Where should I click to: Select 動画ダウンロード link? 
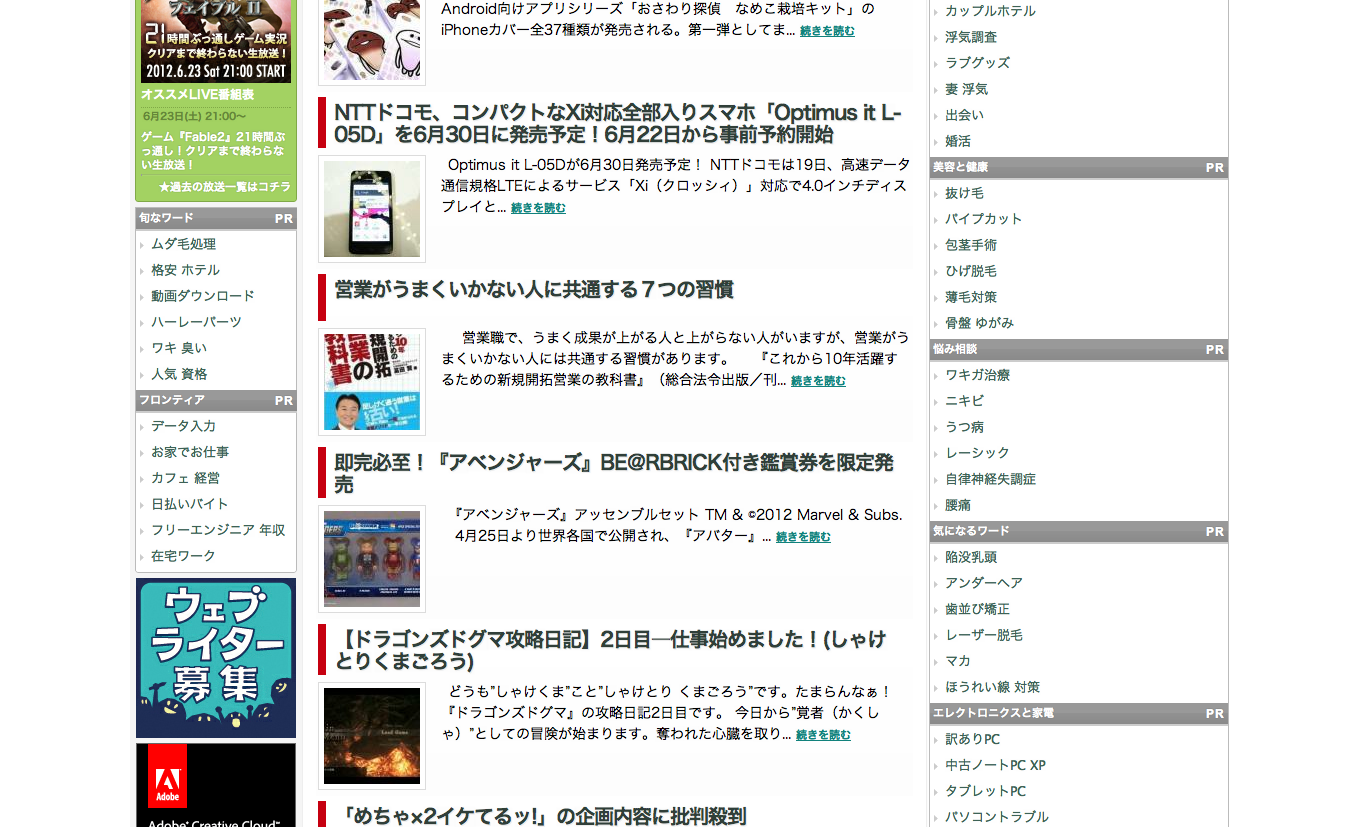203,296
